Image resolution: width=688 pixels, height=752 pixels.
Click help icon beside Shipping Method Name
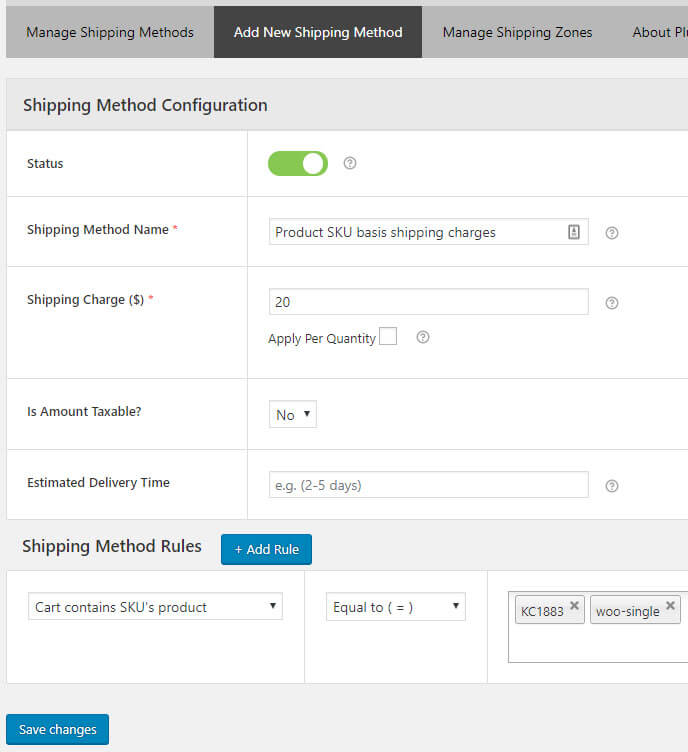click(612, 233)
